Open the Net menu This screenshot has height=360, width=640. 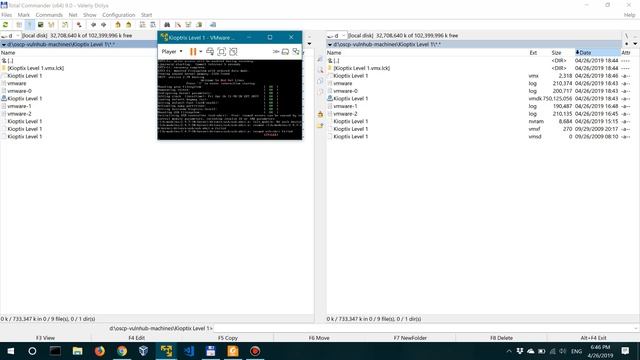pos(73,15)
